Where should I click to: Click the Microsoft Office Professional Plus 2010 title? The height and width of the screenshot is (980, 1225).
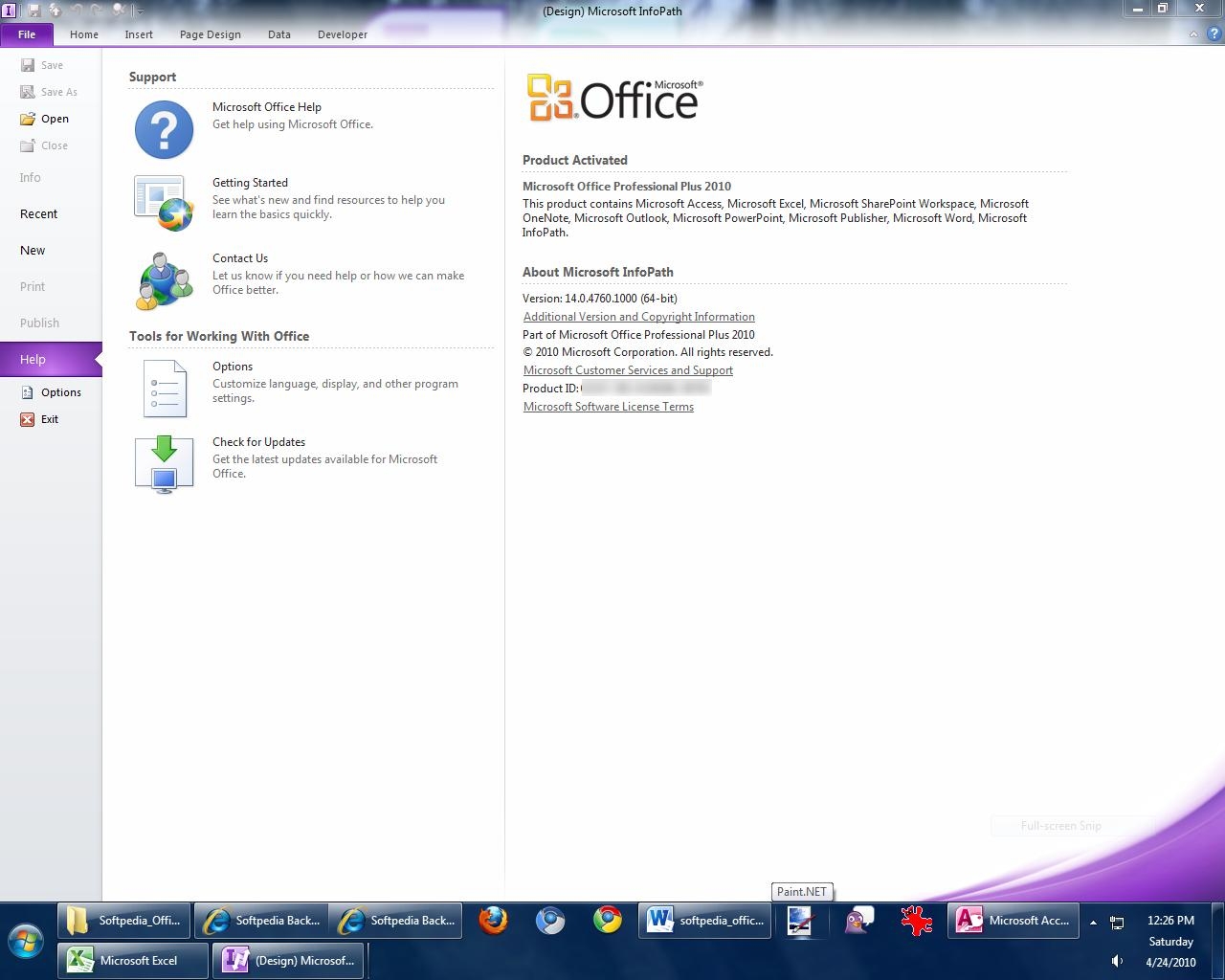click(627, 187)
